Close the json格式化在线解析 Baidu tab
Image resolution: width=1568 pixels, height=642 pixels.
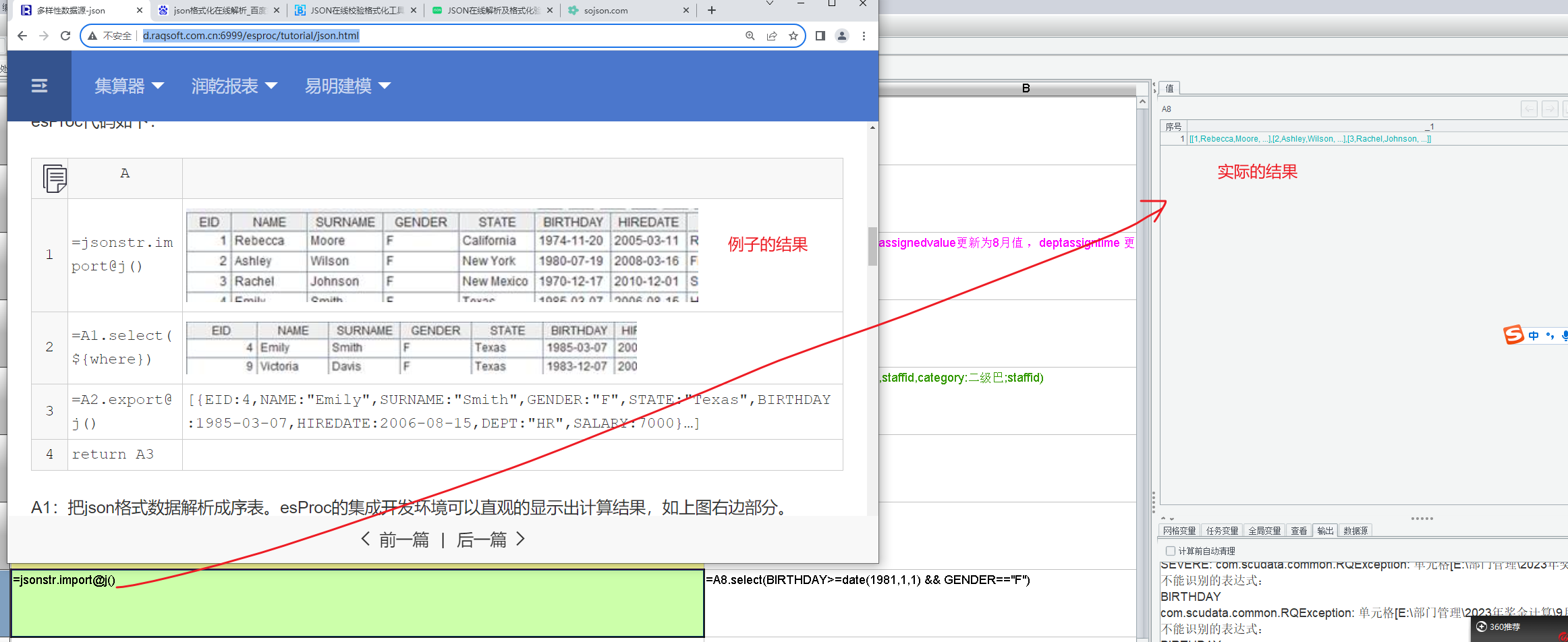click(277, 10)
